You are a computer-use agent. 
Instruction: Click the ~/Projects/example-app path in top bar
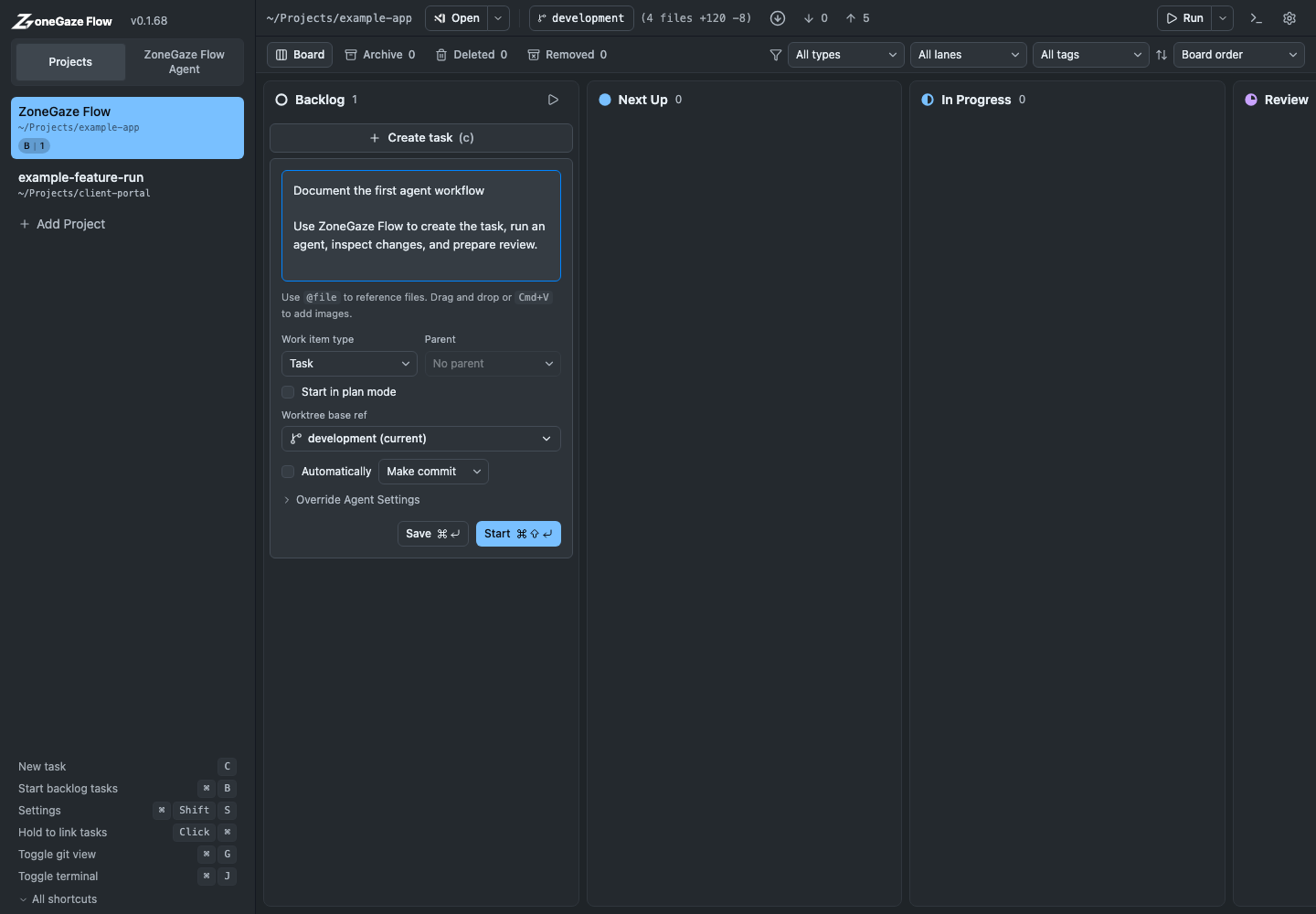point(339,18)
